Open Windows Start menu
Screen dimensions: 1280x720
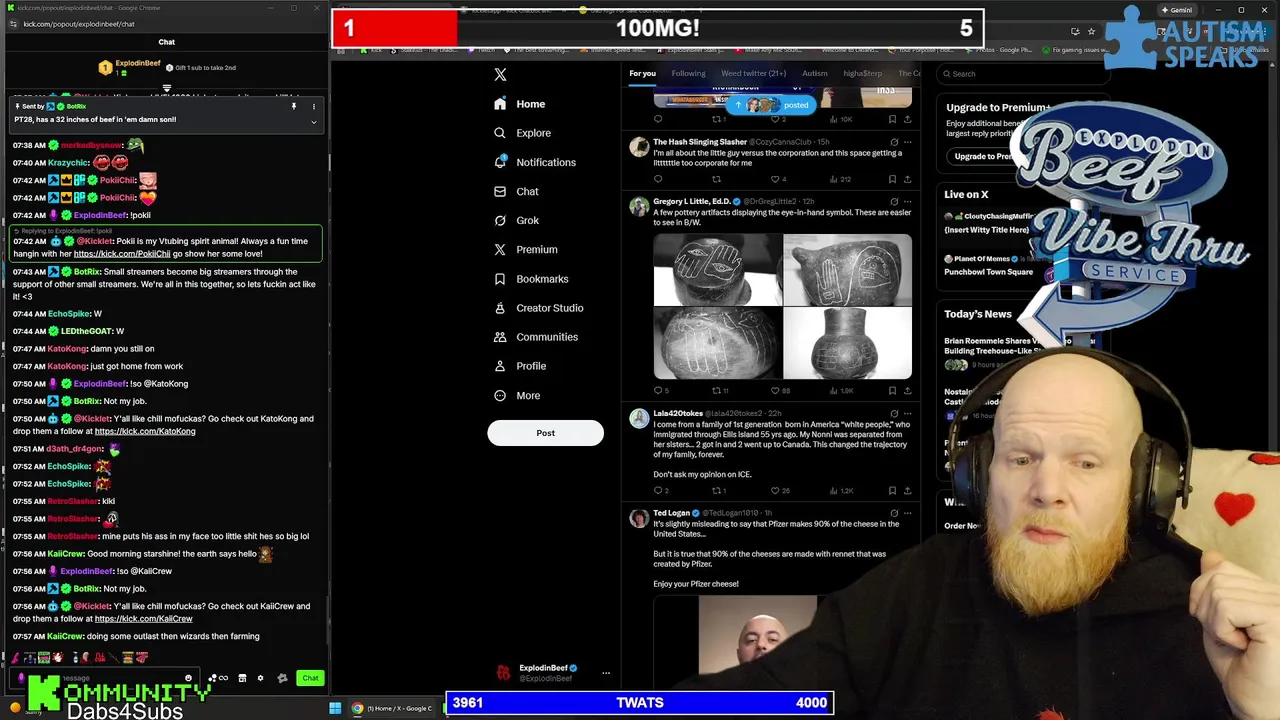[x=335, y=708]
